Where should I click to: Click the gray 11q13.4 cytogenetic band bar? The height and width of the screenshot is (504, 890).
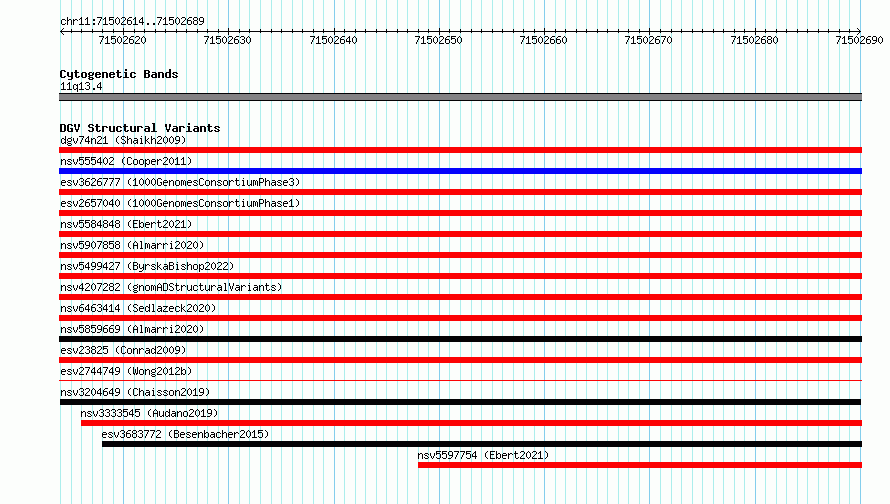(x=460, y=97)
